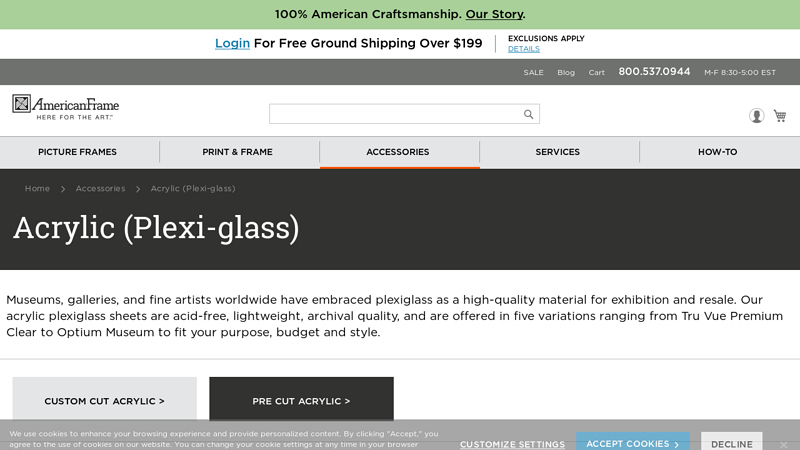View the exclusions Details link
This screenshot has height=450, width=800.
tap(523, 49)
